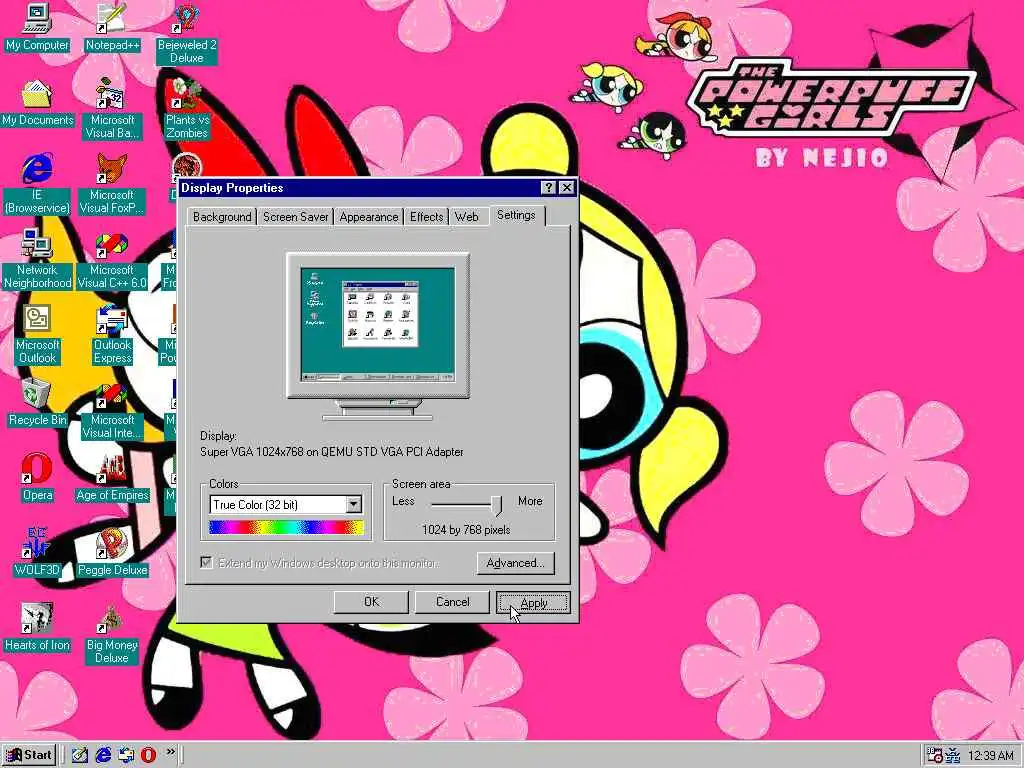The image size is (1024, 768).
Task: Confirm with the OK button
Action: [371, 602]
